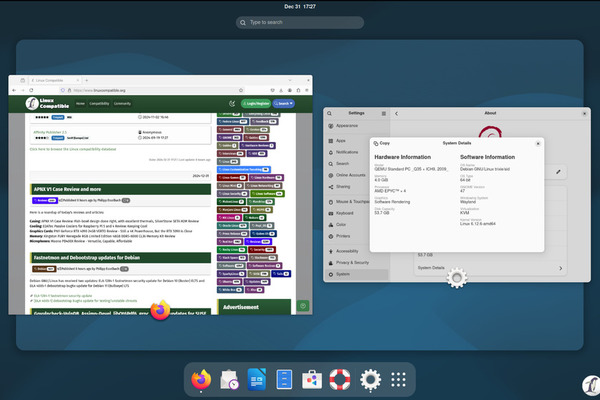Screen dimensions: 600x400
Task: Reload the page in Firefox
Action: pos(31,90)
